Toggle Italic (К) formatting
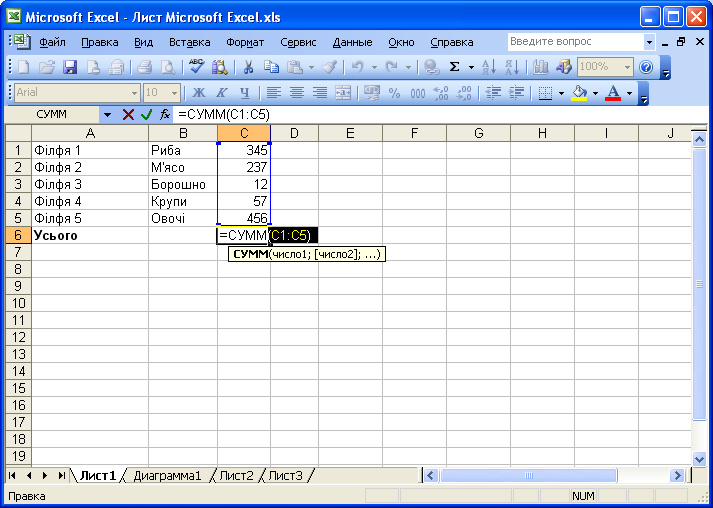Viewport: 713px width, 508px height. coord(222,94)
